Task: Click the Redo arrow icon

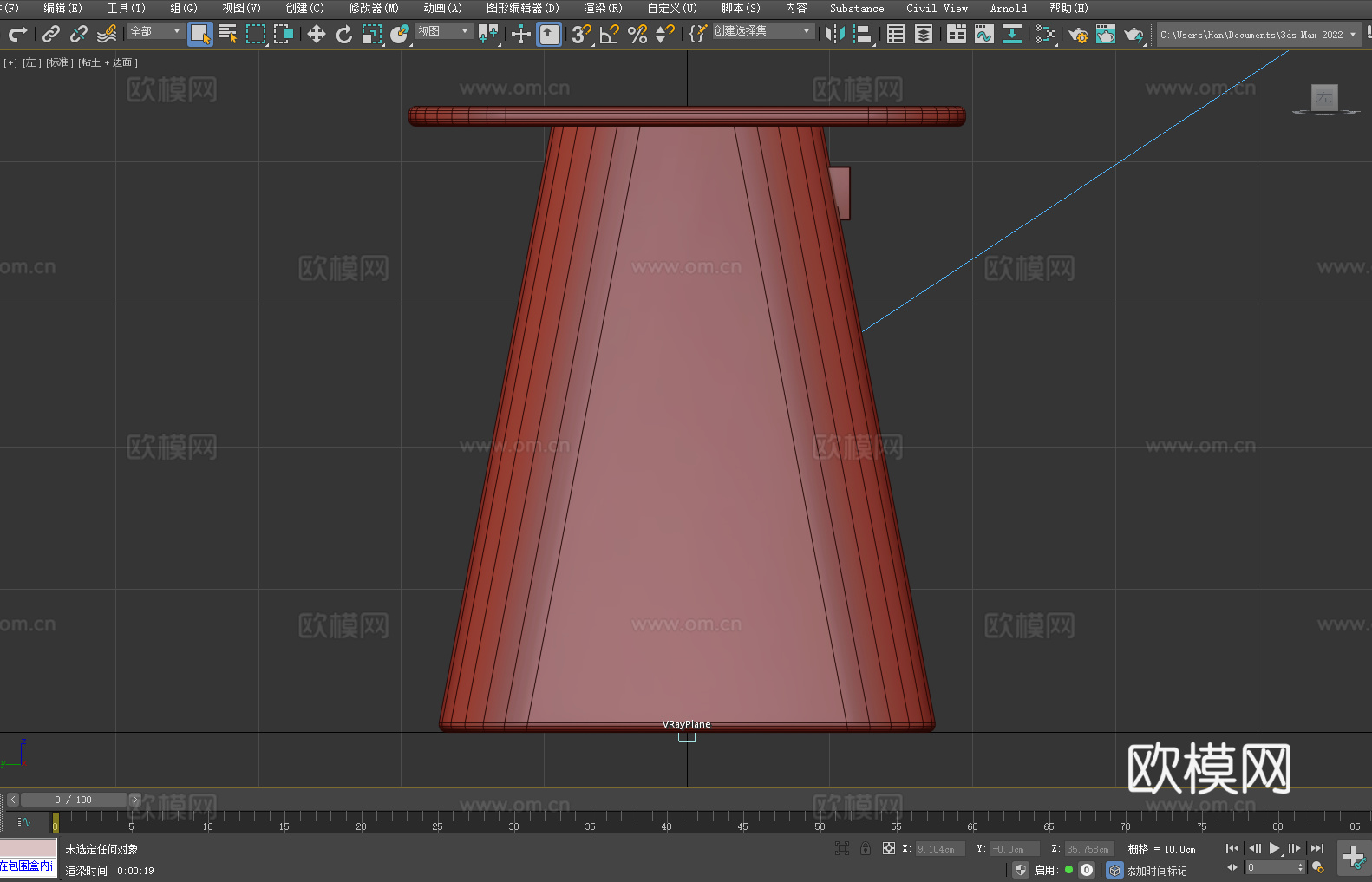Action: (16, 34)
